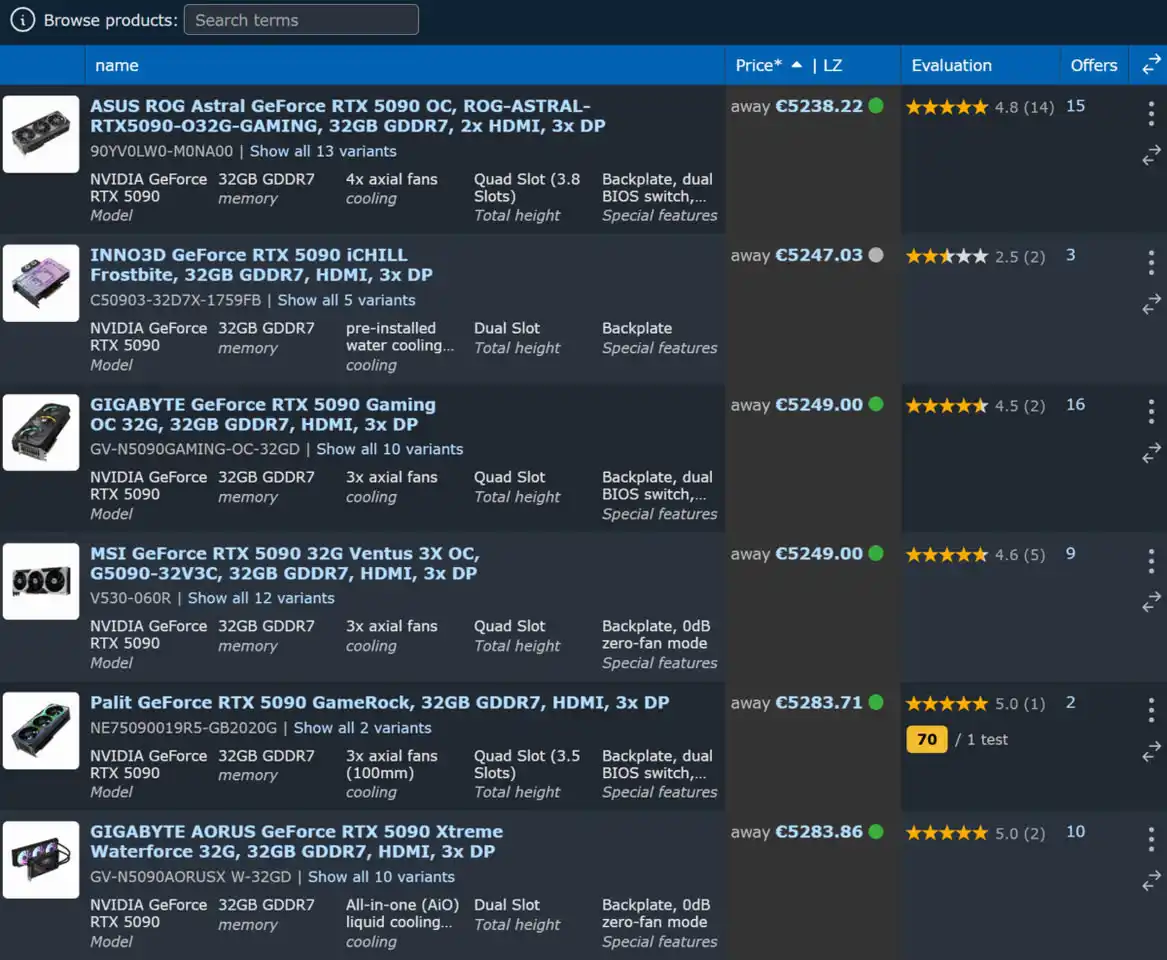Image resolution: width=1167 pixels, height=960 pixels.
Task: Open GIGABYTE GeForce RTX 5090 Gaming OC link
Action: click(263, 415)
